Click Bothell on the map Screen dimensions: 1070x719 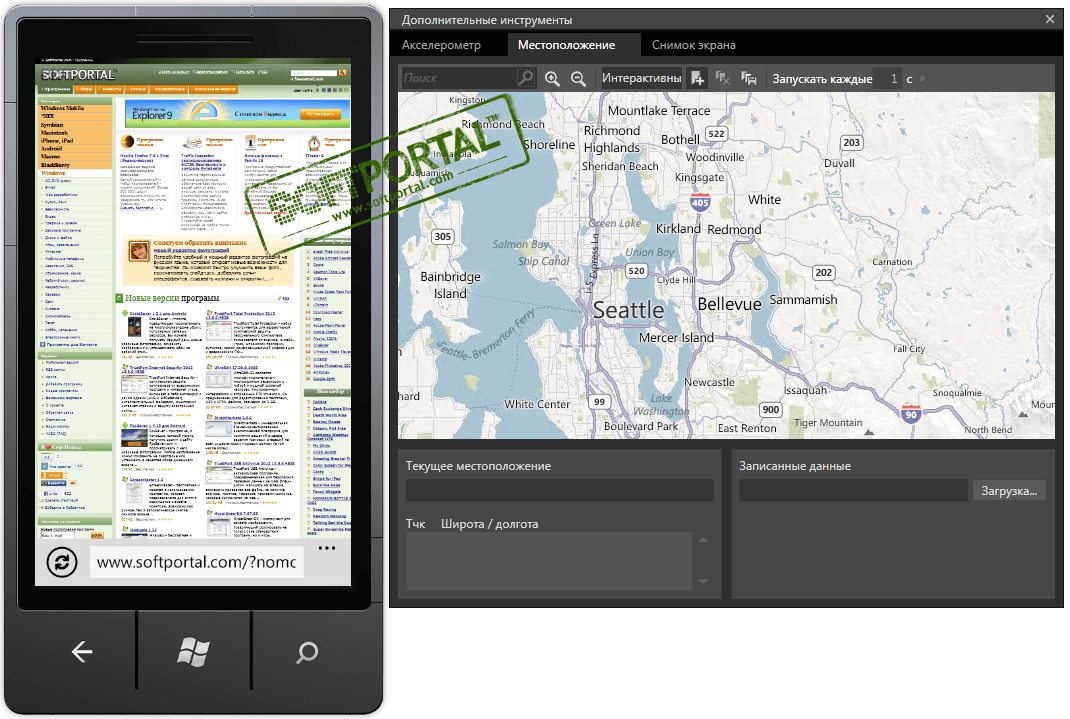pyautogui.click(x=680, y=140)
